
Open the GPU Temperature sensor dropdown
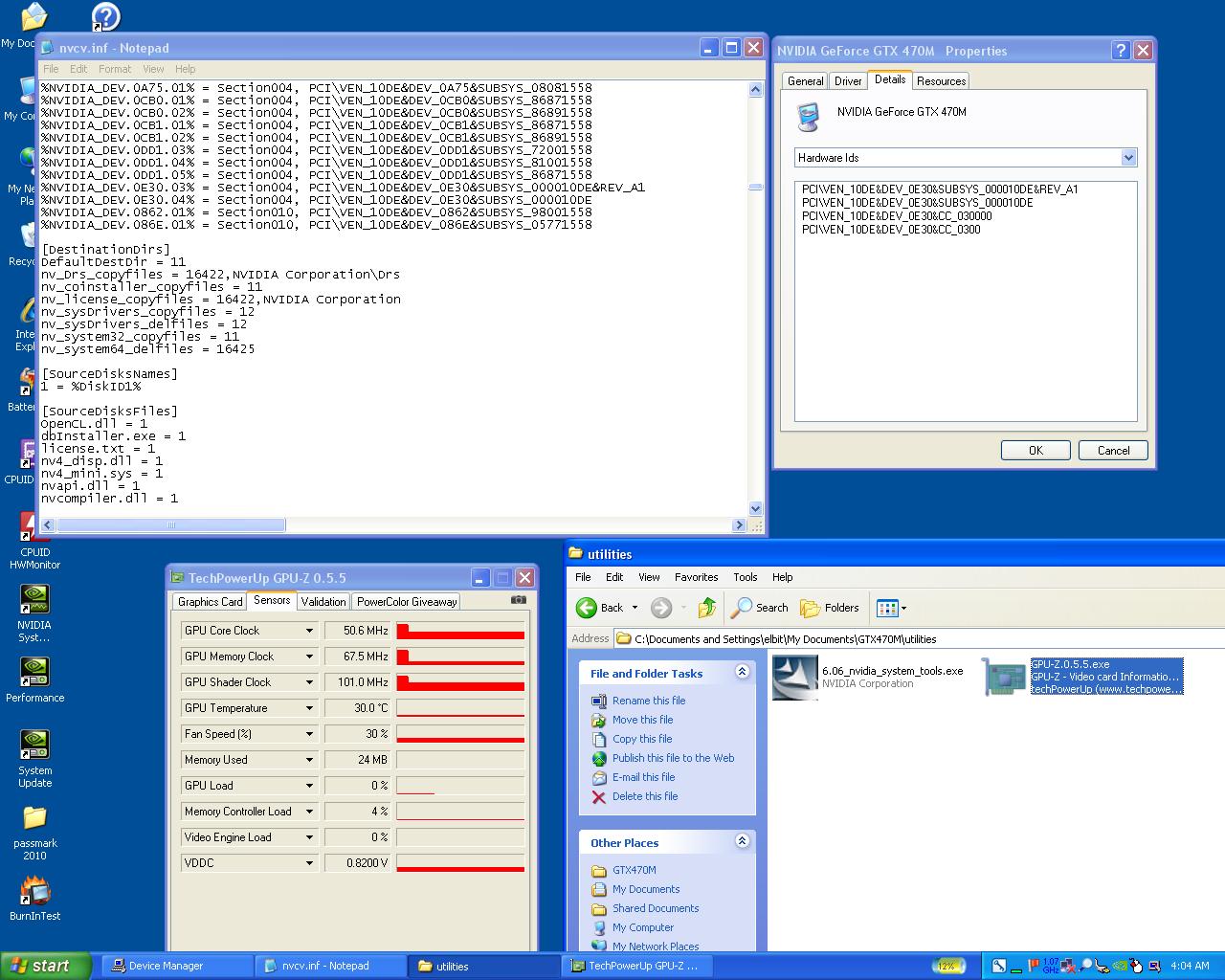(x=309, y=708)
